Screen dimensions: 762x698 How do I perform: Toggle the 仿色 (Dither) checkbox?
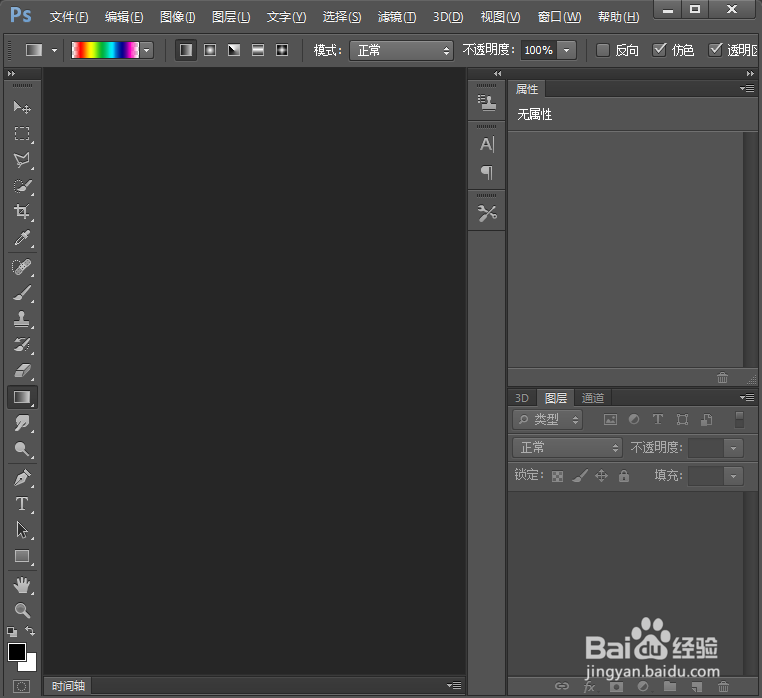[x=659, y=50]
